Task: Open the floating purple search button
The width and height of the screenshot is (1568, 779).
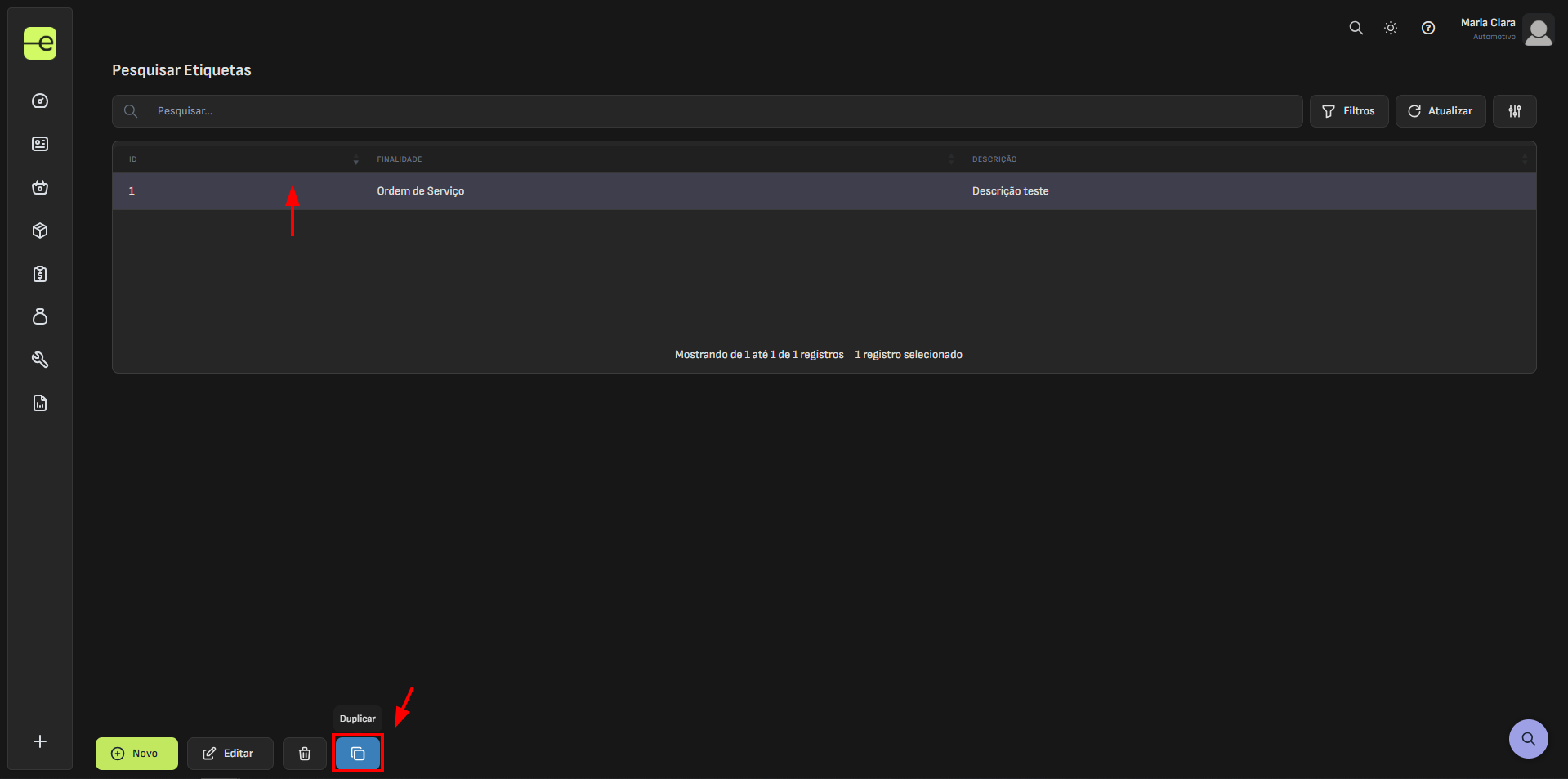Action: pyautogui.click(x=1528, y=739)
